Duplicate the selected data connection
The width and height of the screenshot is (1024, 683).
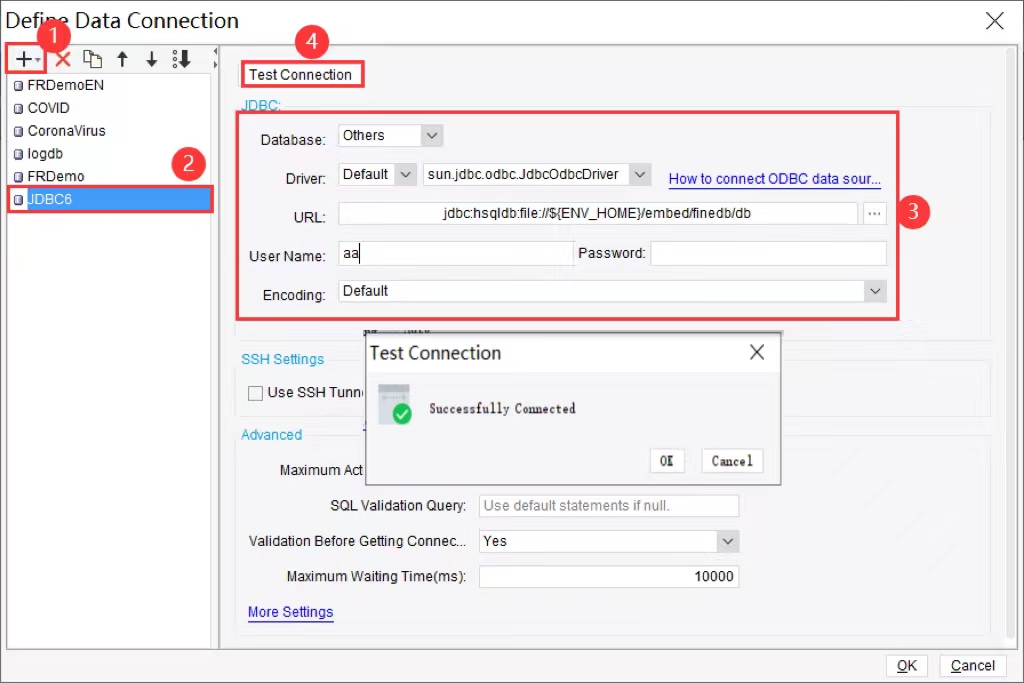pyautogui.click(x=93, y=59)
